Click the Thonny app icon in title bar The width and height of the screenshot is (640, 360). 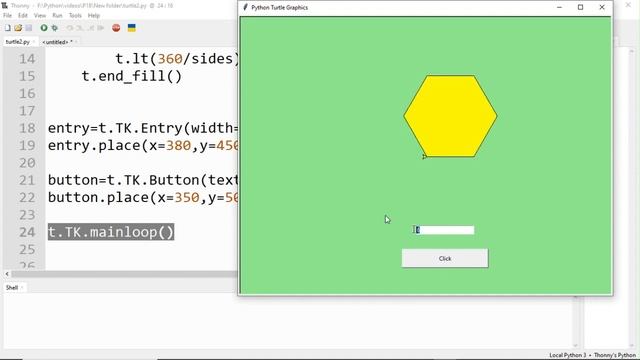coord(4,6)
